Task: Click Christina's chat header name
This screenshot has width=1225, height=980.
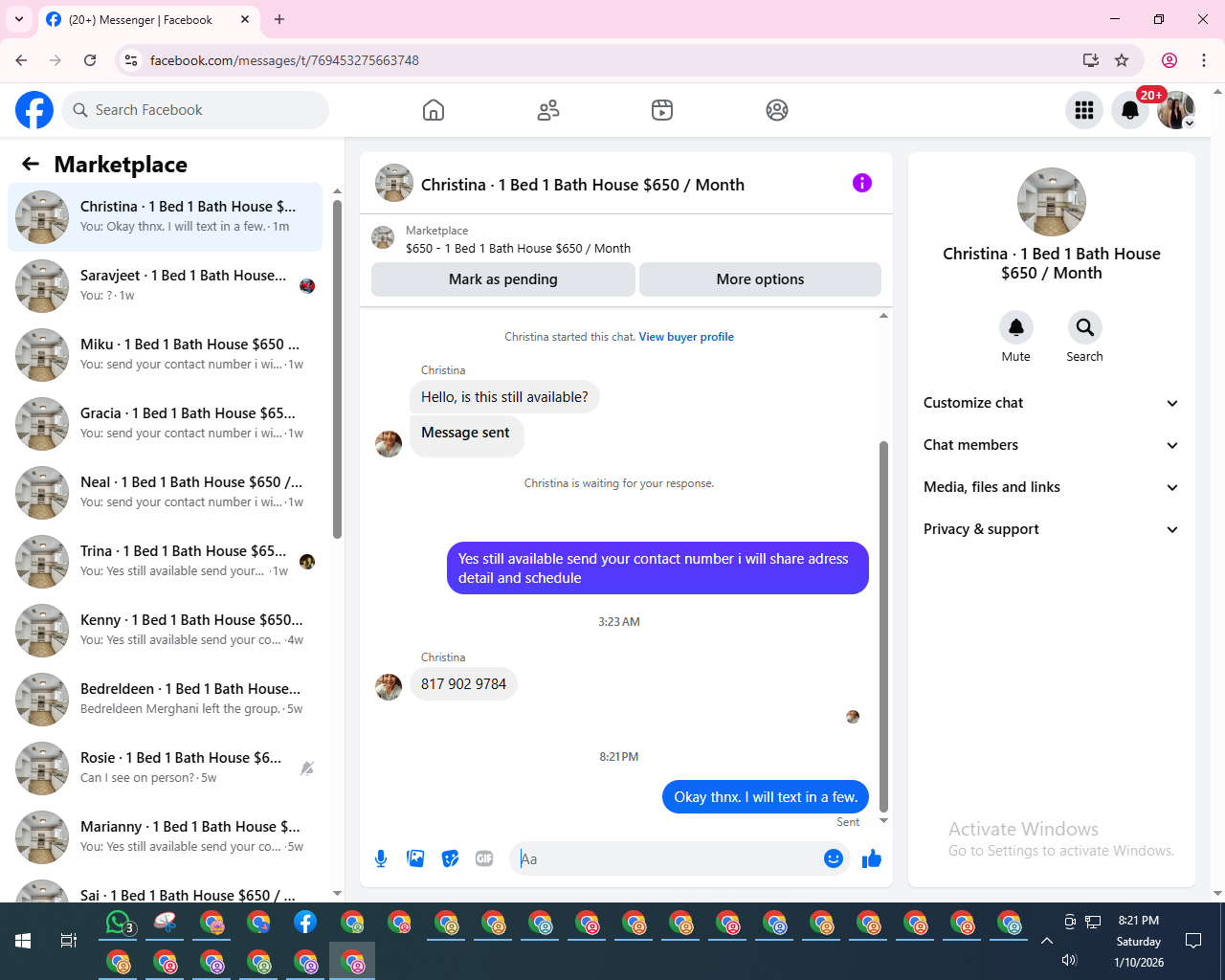Action: (x=583, y=185)
